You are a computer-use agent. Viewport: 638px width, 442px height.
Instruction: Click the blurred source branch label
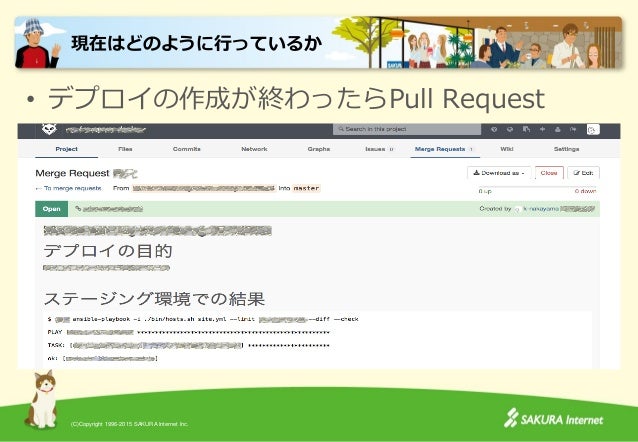204,188
